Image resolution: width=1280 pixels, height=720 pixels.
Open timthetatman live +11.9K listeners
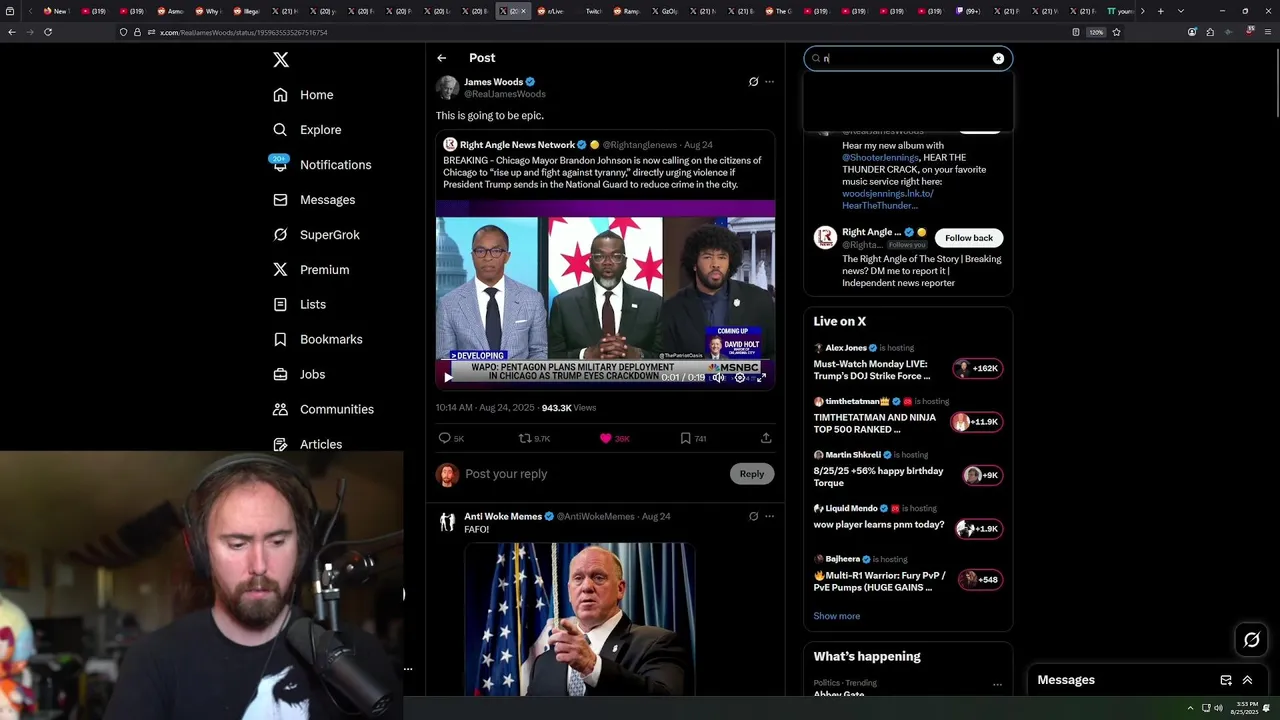click(976, 422)
